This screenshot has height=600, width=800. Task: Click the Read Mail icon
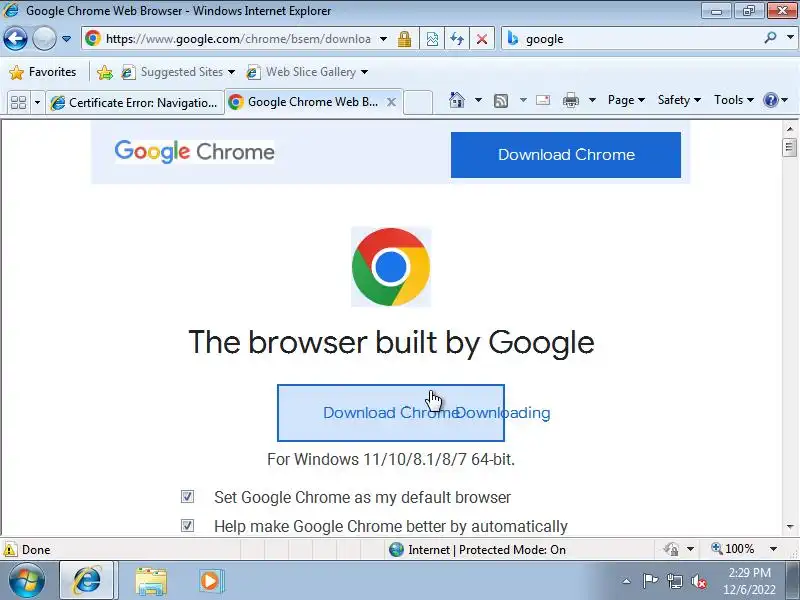(543, 100)
